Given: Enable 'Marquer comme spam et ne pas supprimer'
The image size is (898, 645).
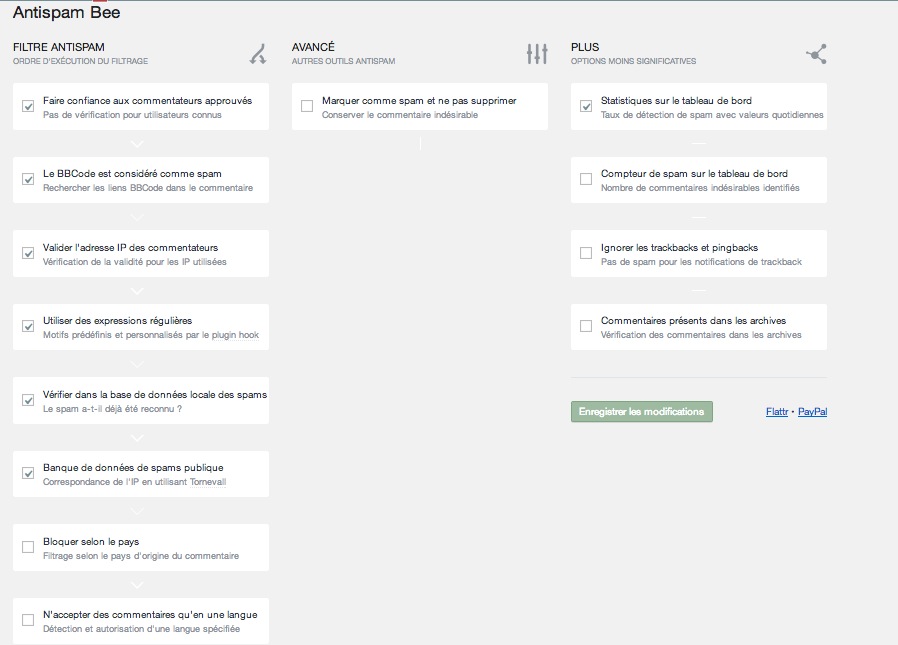Looking at the screenshot, I should pyautogui.click(x=307, y=106).
